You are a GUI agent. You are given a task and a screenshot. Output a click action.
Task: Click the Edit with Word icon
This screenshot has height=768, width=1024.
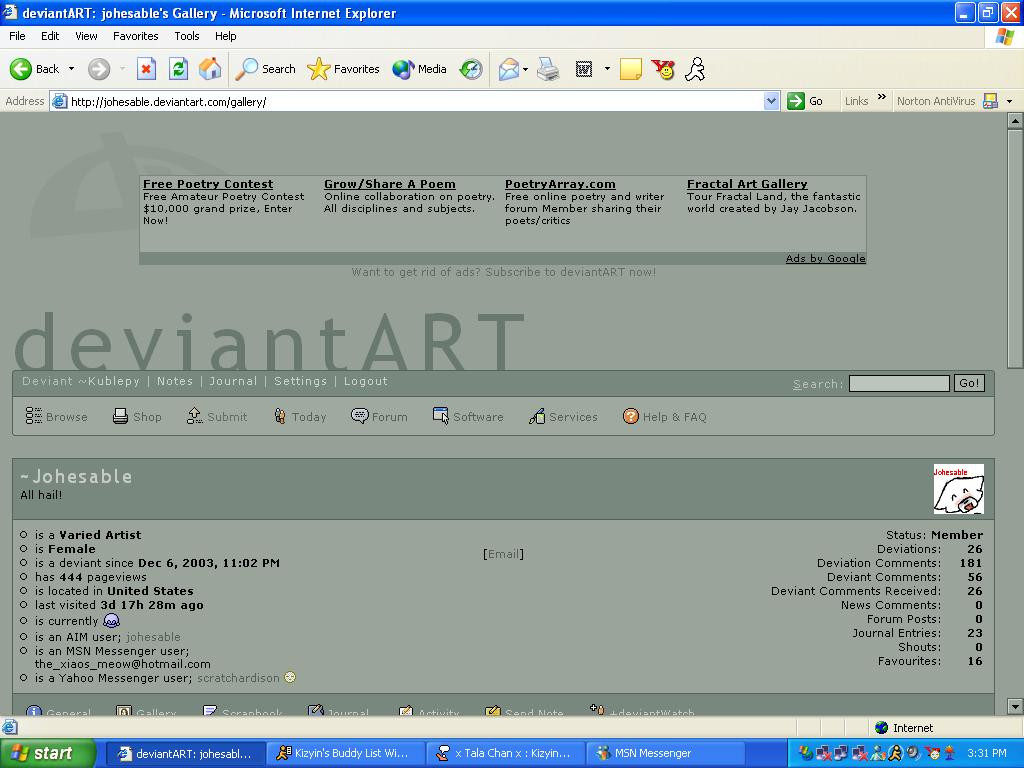pyautogui.click(x=583, y=69)
